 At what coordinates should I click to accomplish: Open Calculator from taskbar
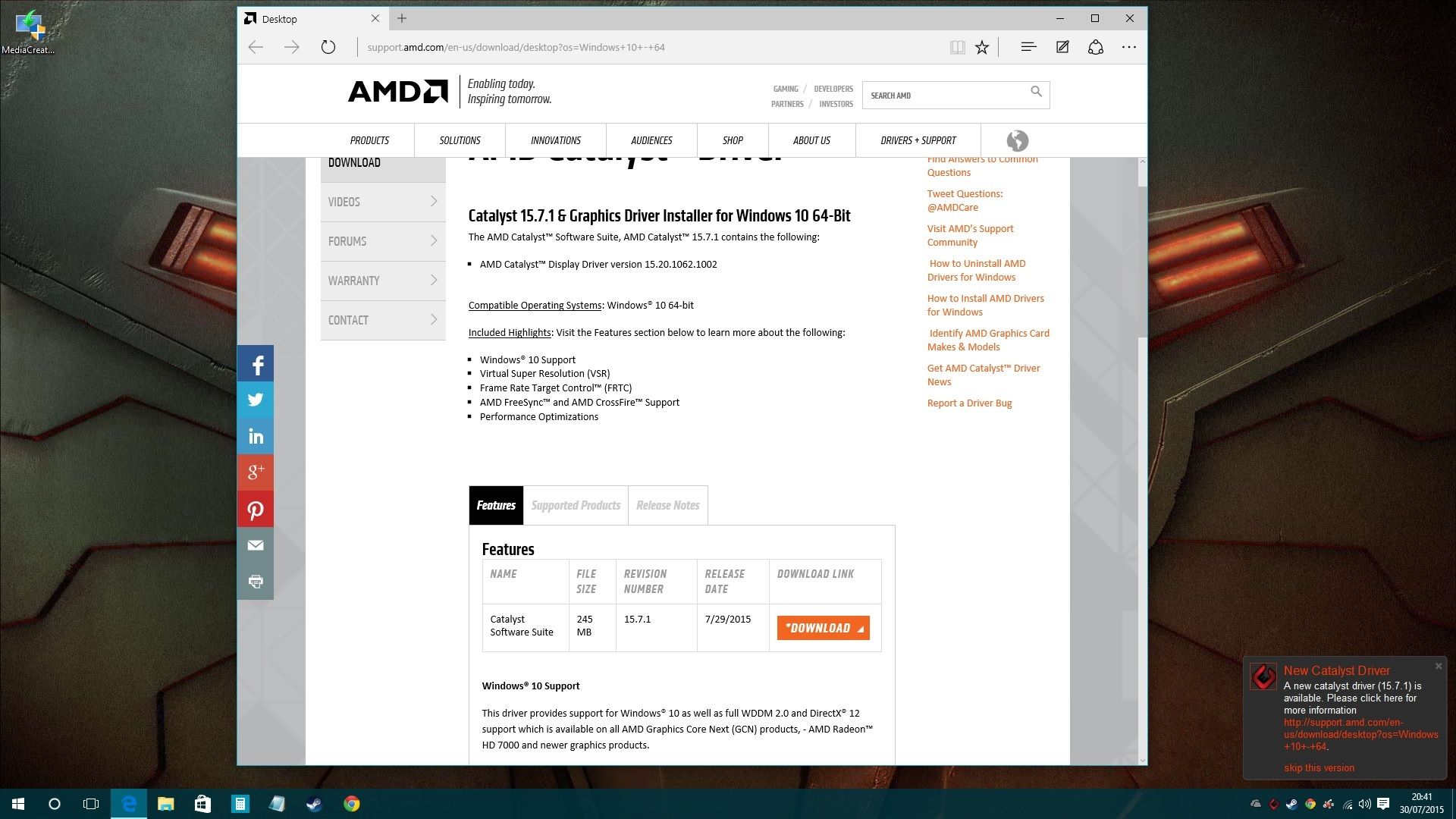(240, 804)
